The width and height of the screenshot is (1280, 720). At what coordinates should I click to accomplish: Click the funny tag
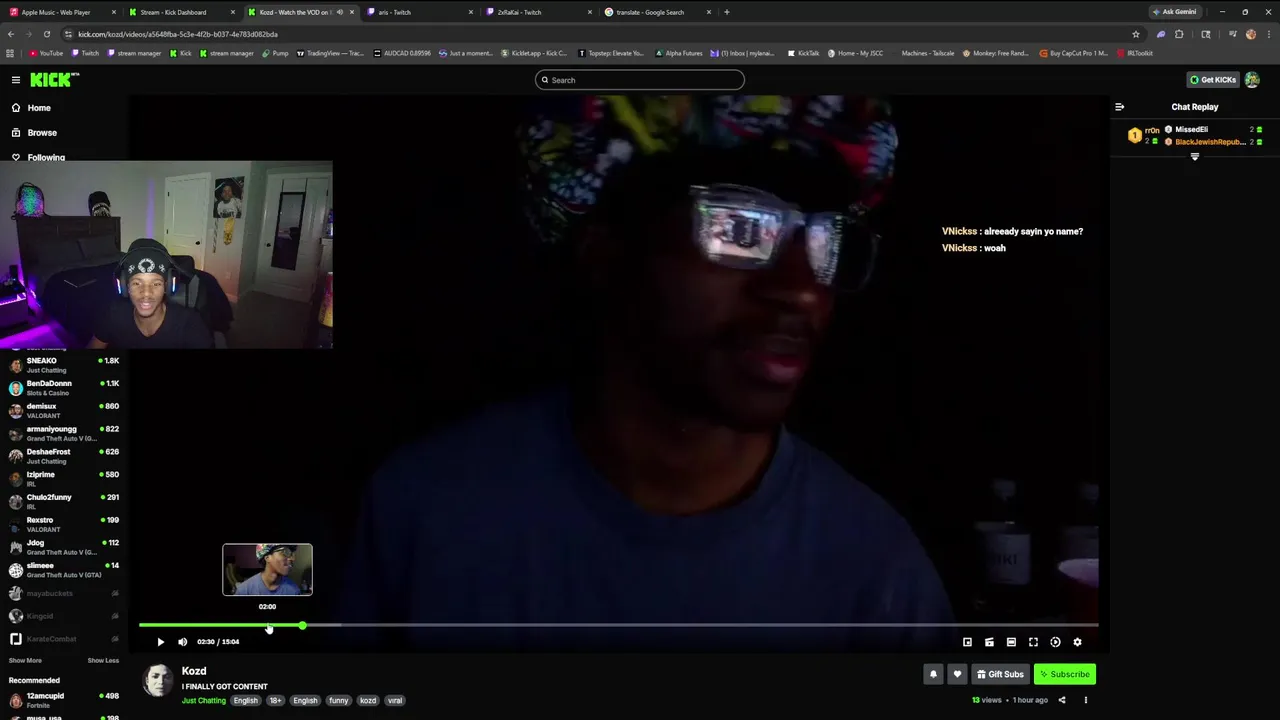(339, 701)
